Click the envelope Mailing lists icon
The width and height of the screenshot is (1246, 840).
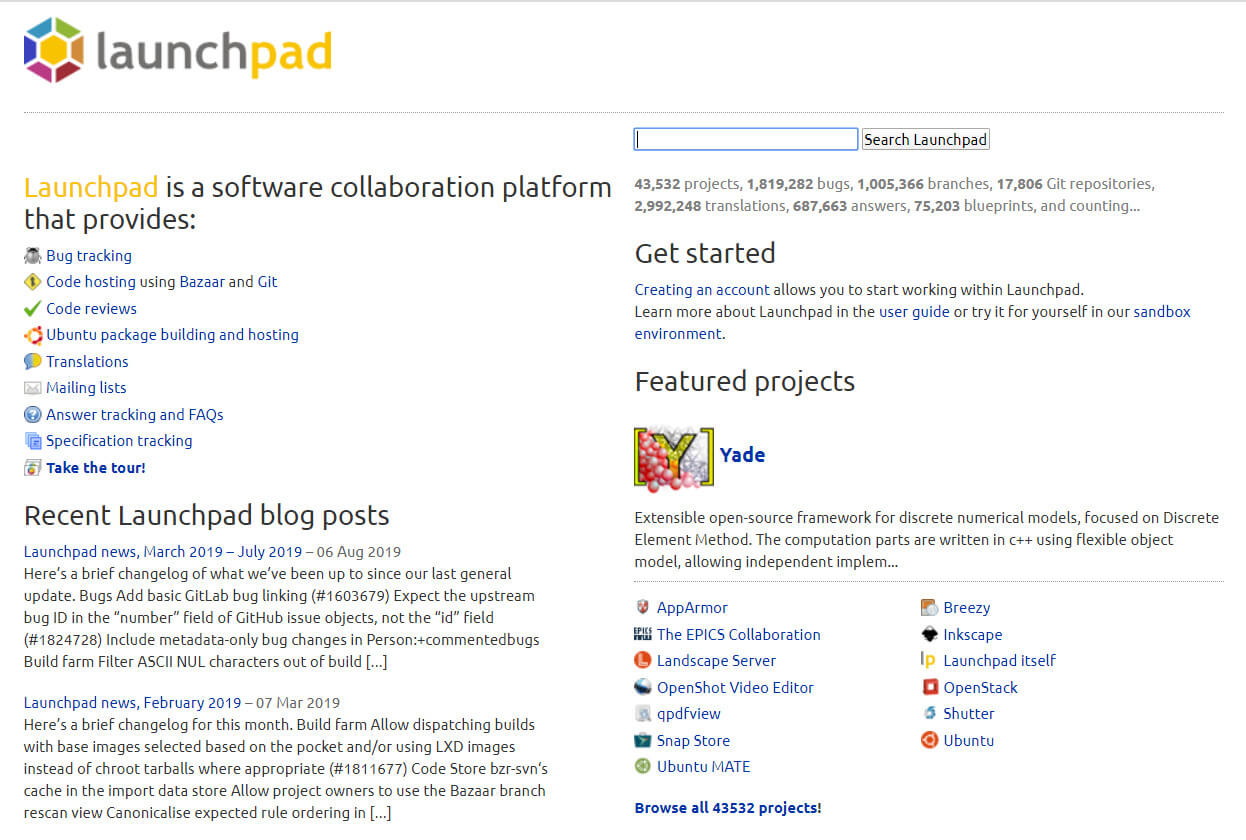(x=33, y=388)
